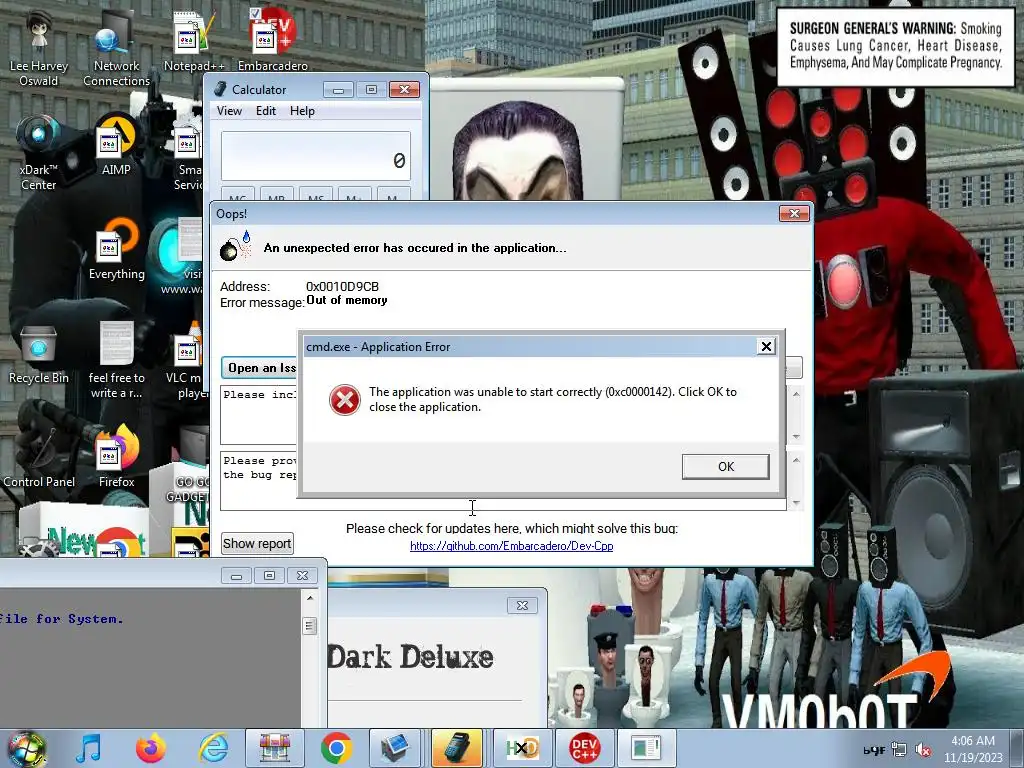Click scroll up arrow in 'File for System' window
This screenshot has height=768, width=1024.
coord(310,598)
